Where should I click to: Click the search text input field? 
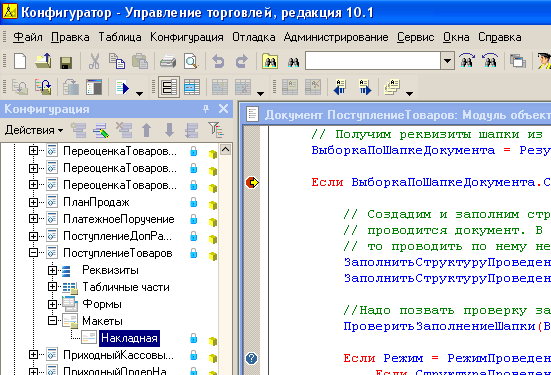pos(373,61)
